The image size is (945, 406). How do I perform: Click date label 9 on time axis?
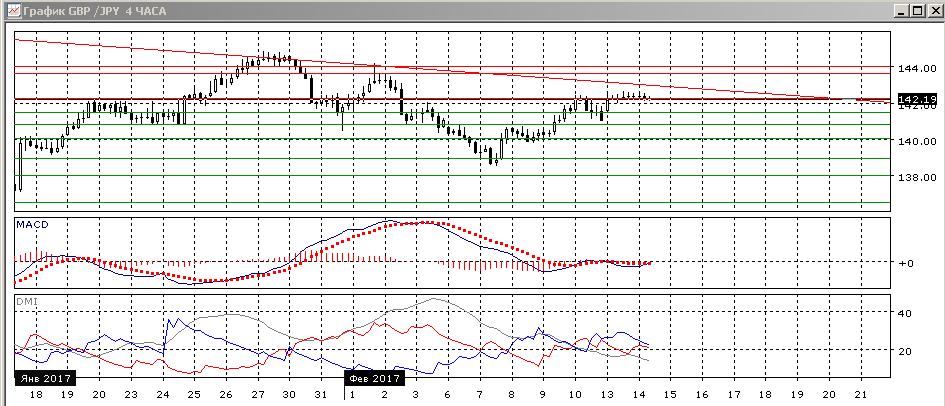click(x=543, y=395)
